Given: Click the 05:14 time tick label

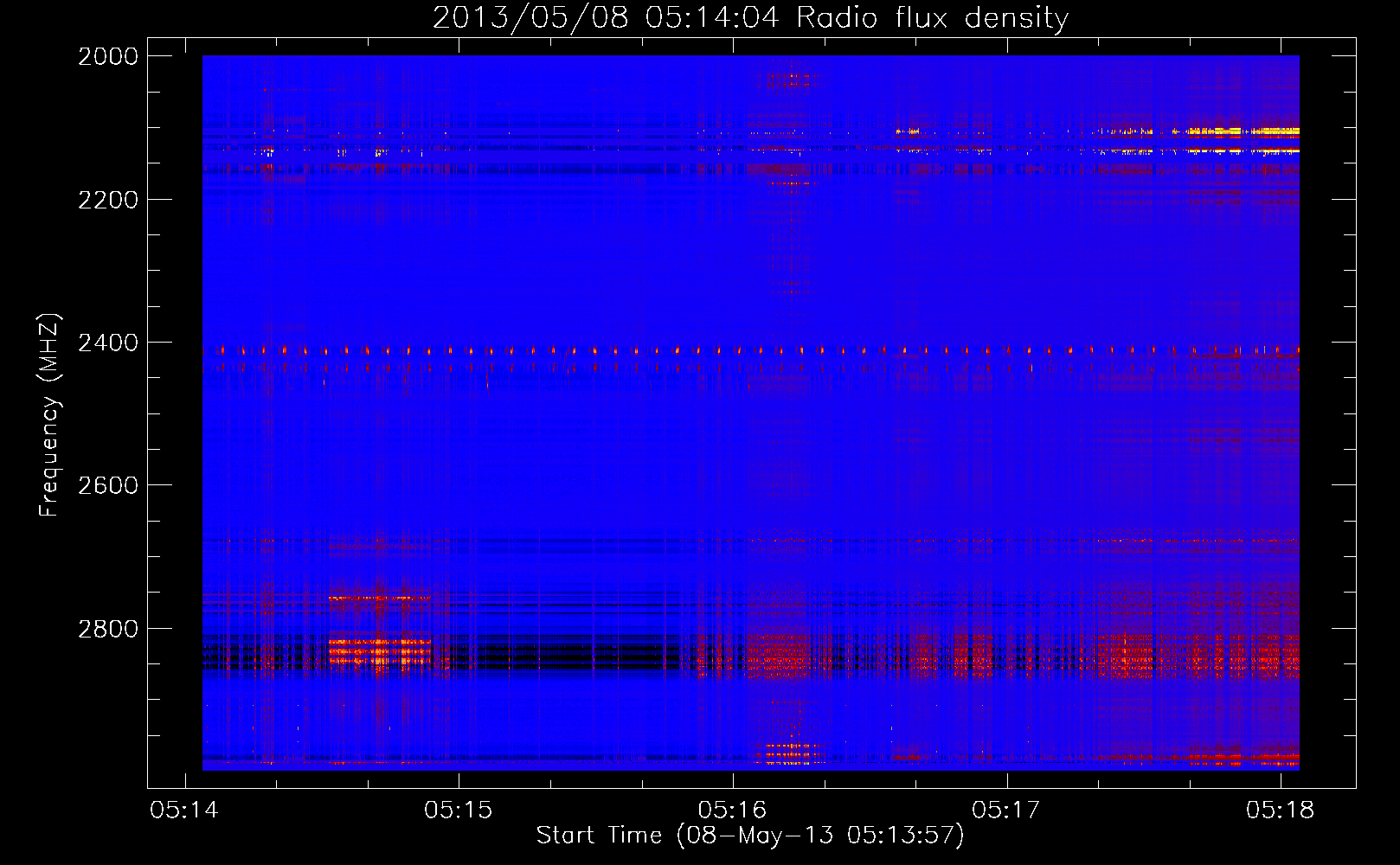Looking at the screenshot, I should click(184, 811).
